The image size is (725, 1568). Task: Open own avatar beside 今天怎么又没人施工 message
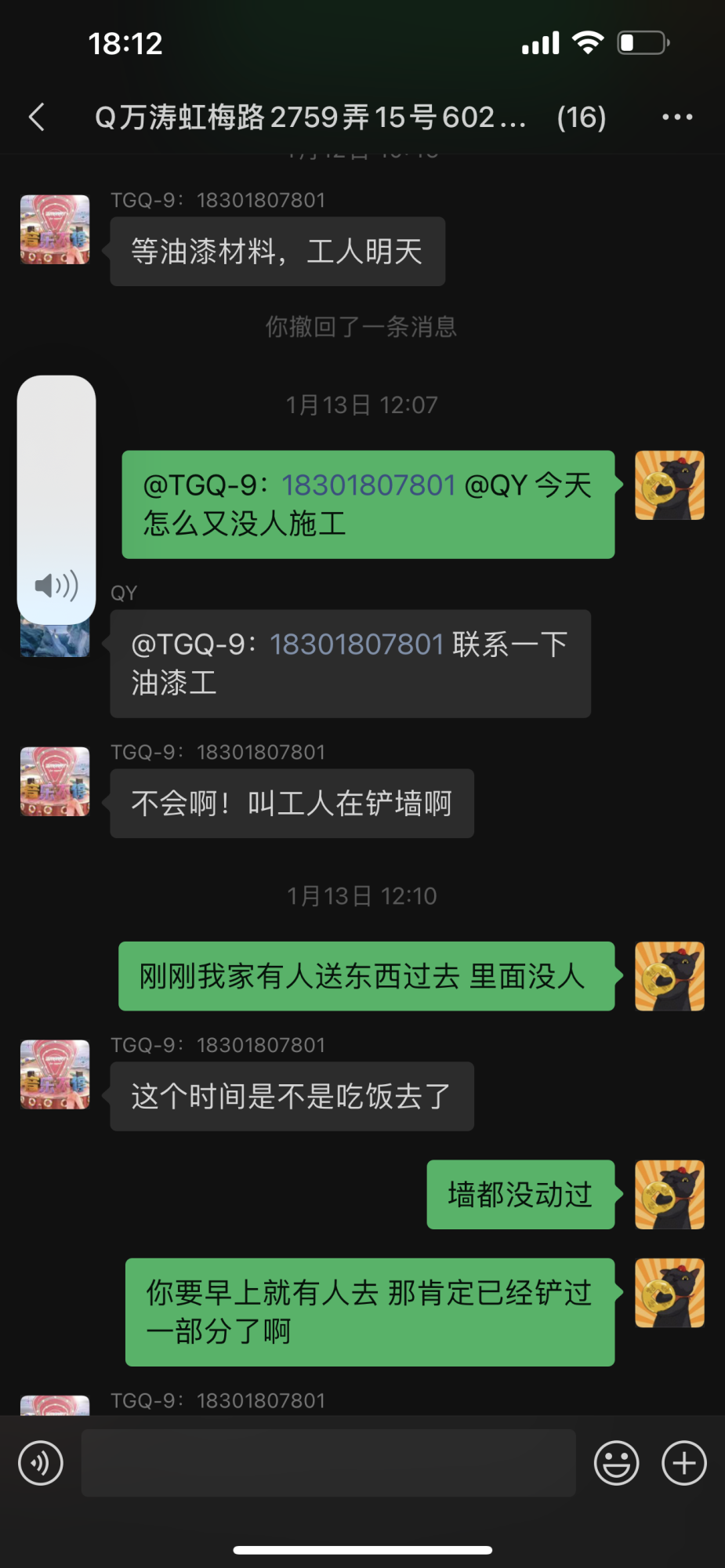coord(669,485)
